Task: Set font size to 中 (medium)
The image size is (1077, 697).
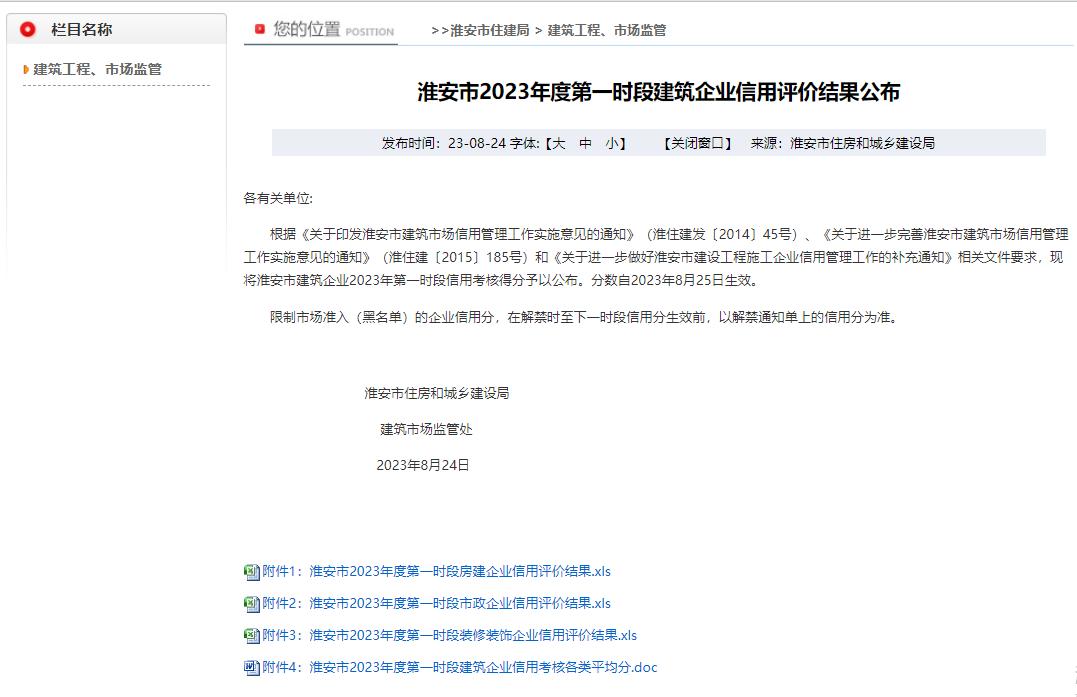Action: (586, 143)
